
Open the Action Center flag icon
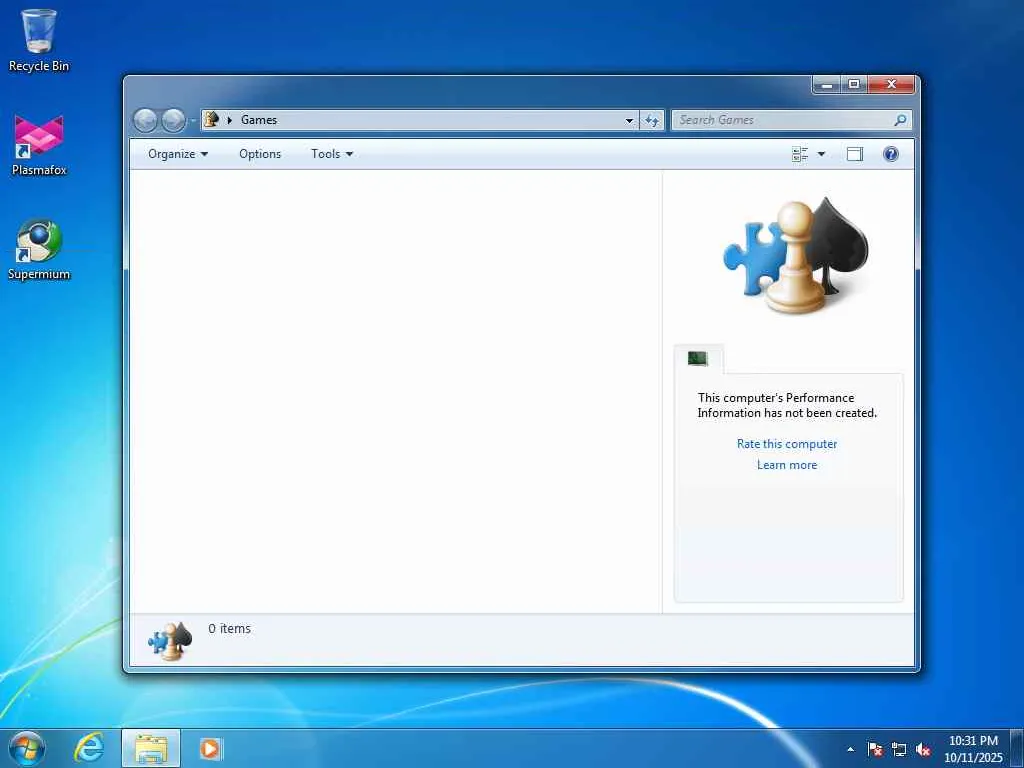874,749
